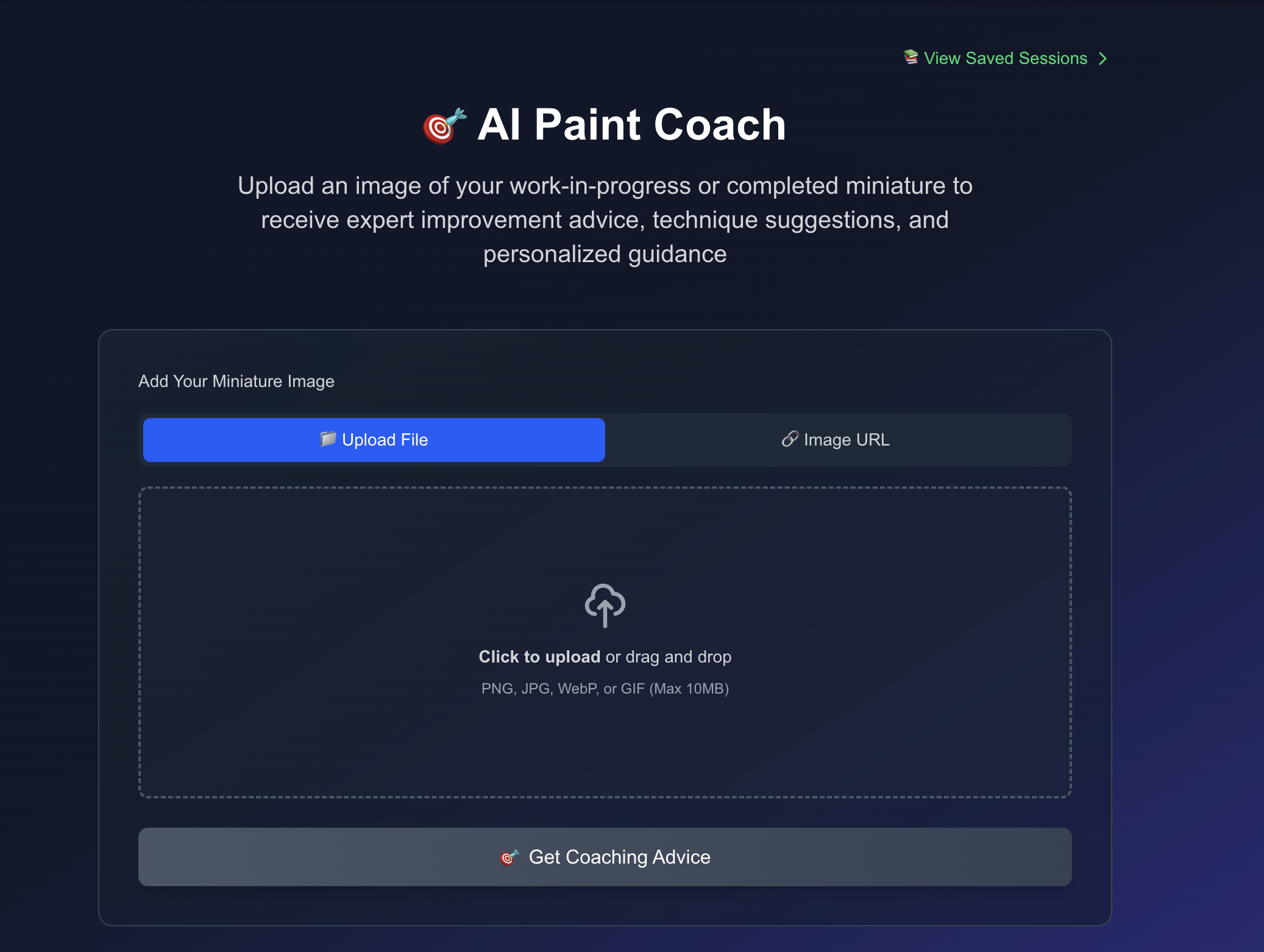Click the dartboard icon beside AI Paint Coach title
The width and height of the screenshot is (1264, 952).
click(x=444, y=126)
